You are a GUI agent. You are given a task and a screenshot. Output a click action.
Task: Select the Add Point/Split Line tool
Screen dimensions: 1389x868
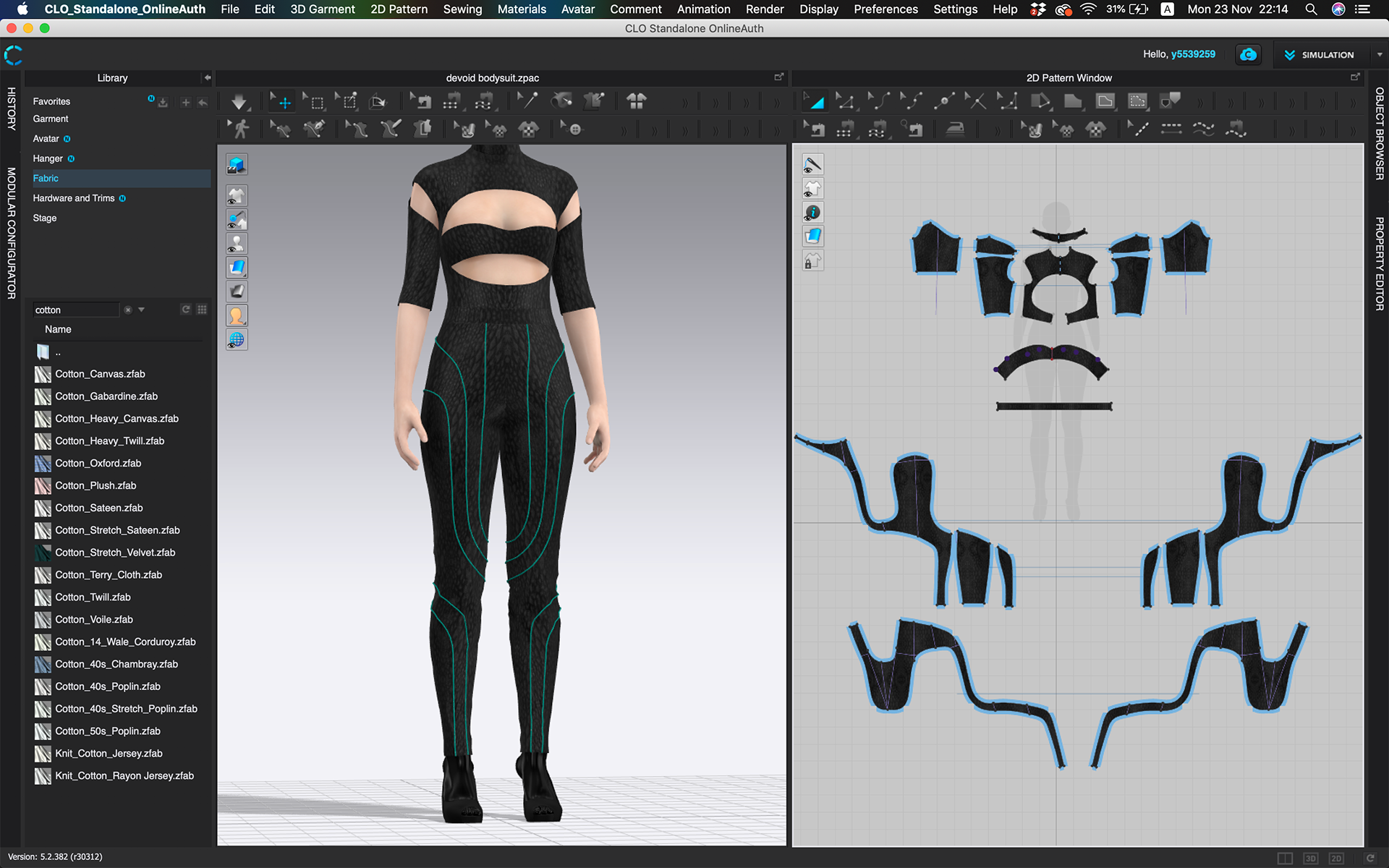944,102
